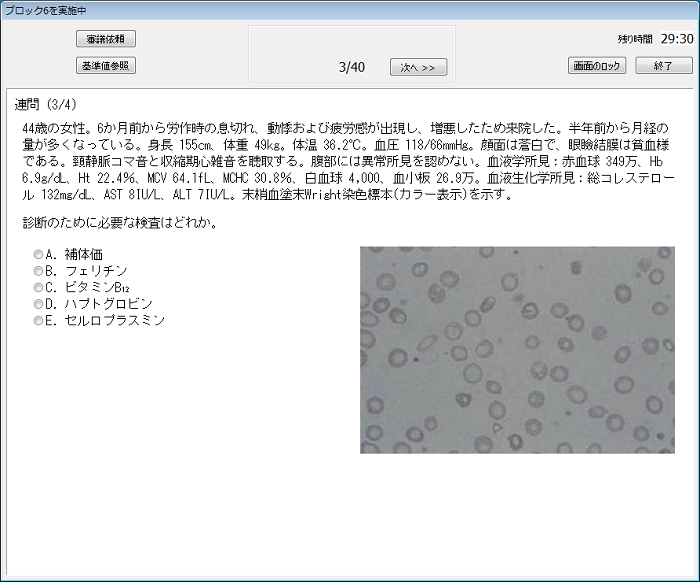Click the ブロック6を実施中 title bar

(350, 10)
